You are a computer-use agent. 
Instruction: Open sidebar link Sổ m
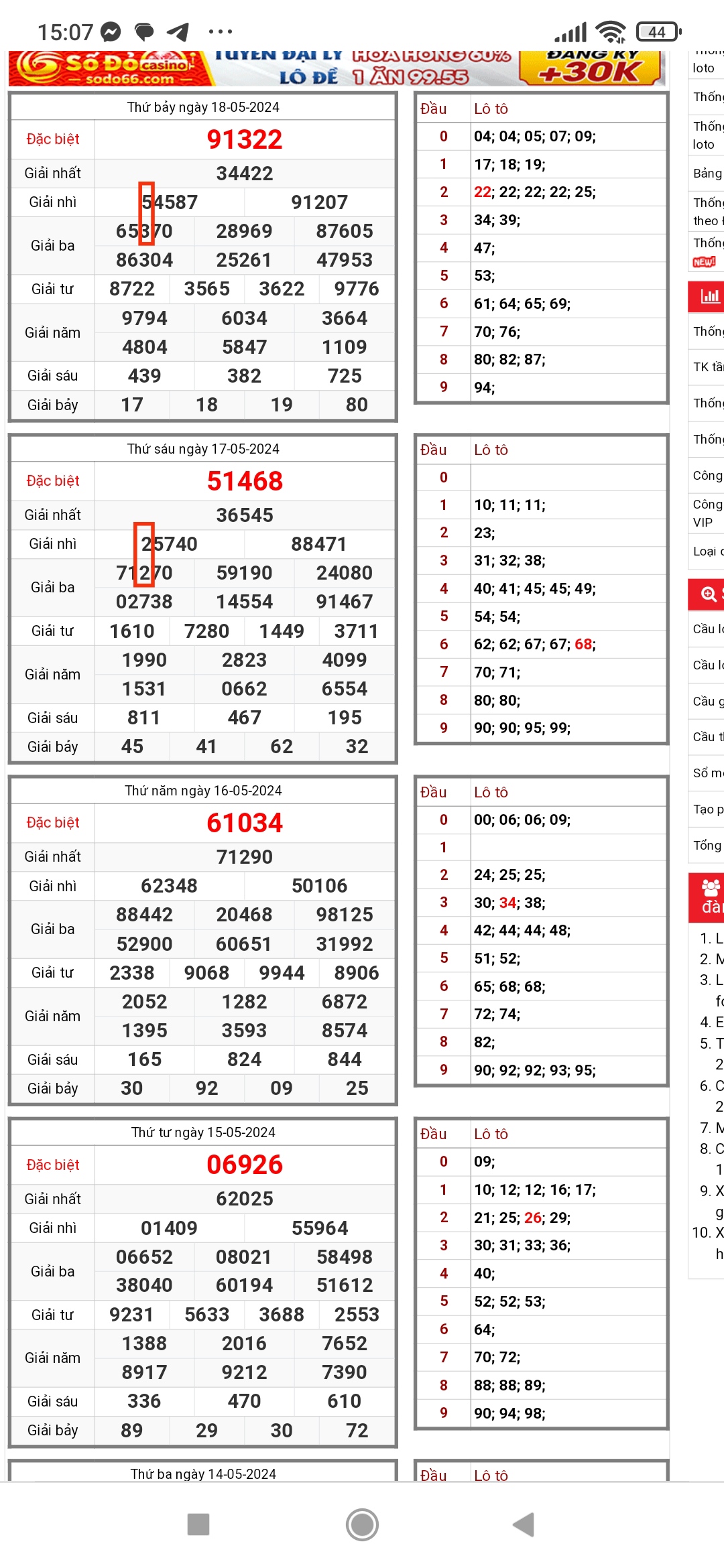pyautogui.click(x=708, y=773)
